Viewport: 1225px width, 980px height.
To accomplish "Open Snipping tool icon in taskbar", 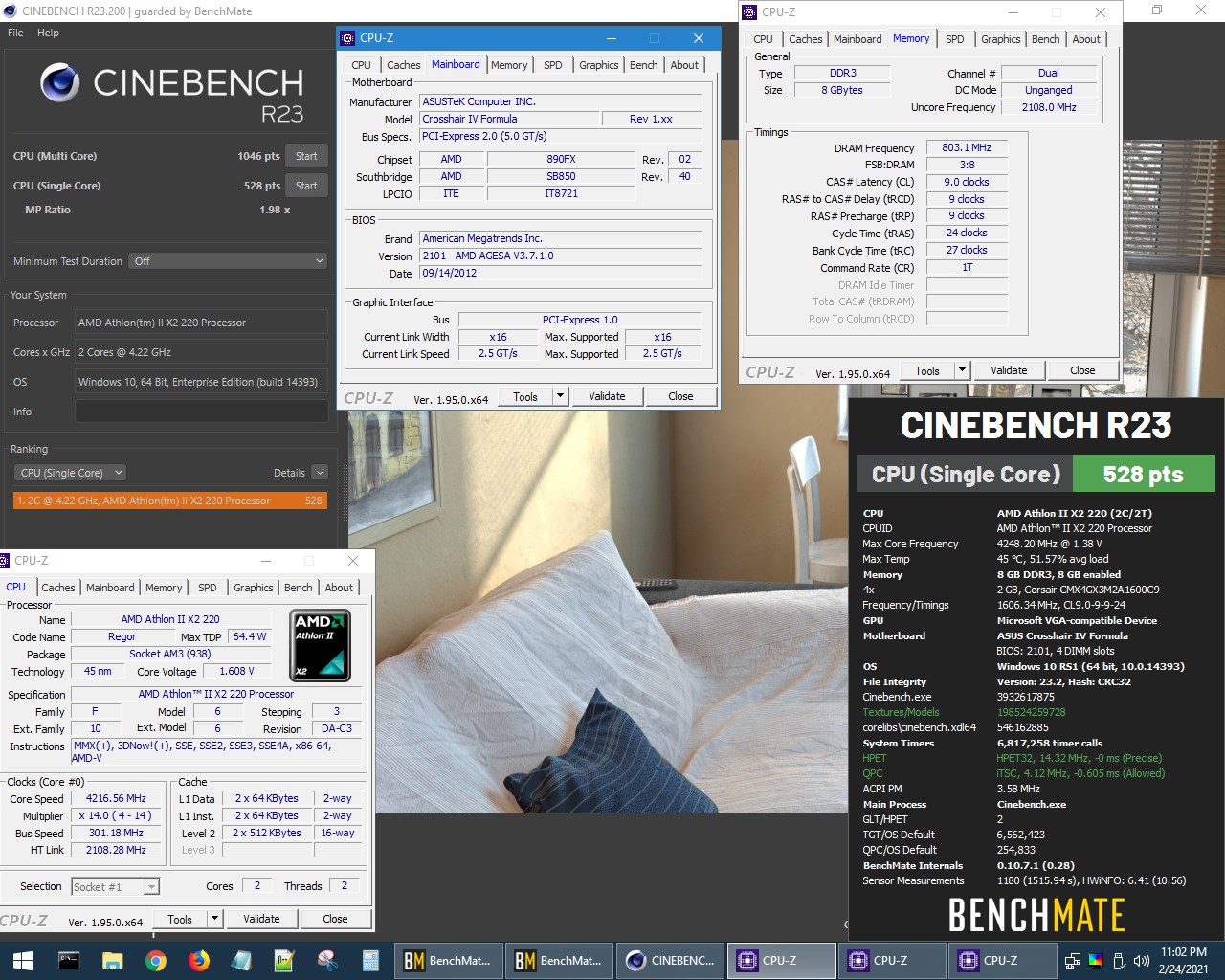I will [x=328, y=960].
